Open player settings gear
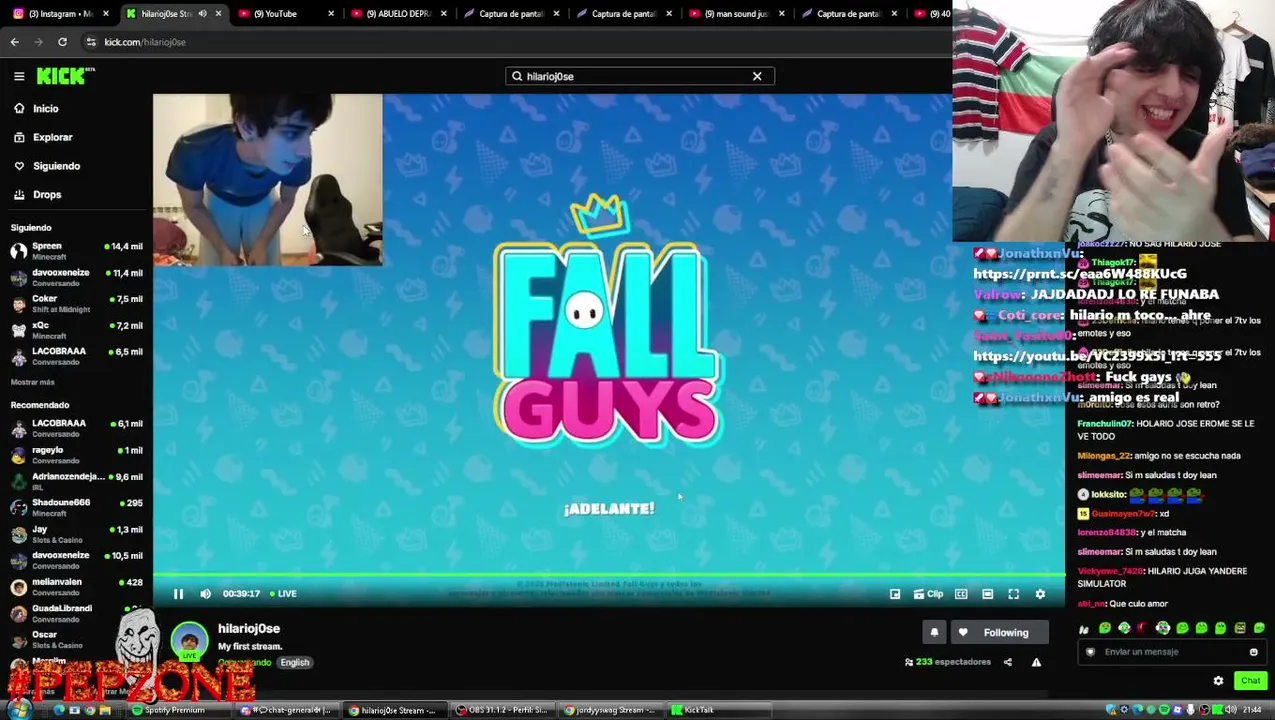Image resolution: width=1275 pixels, height=720 pixels. 1040,594
